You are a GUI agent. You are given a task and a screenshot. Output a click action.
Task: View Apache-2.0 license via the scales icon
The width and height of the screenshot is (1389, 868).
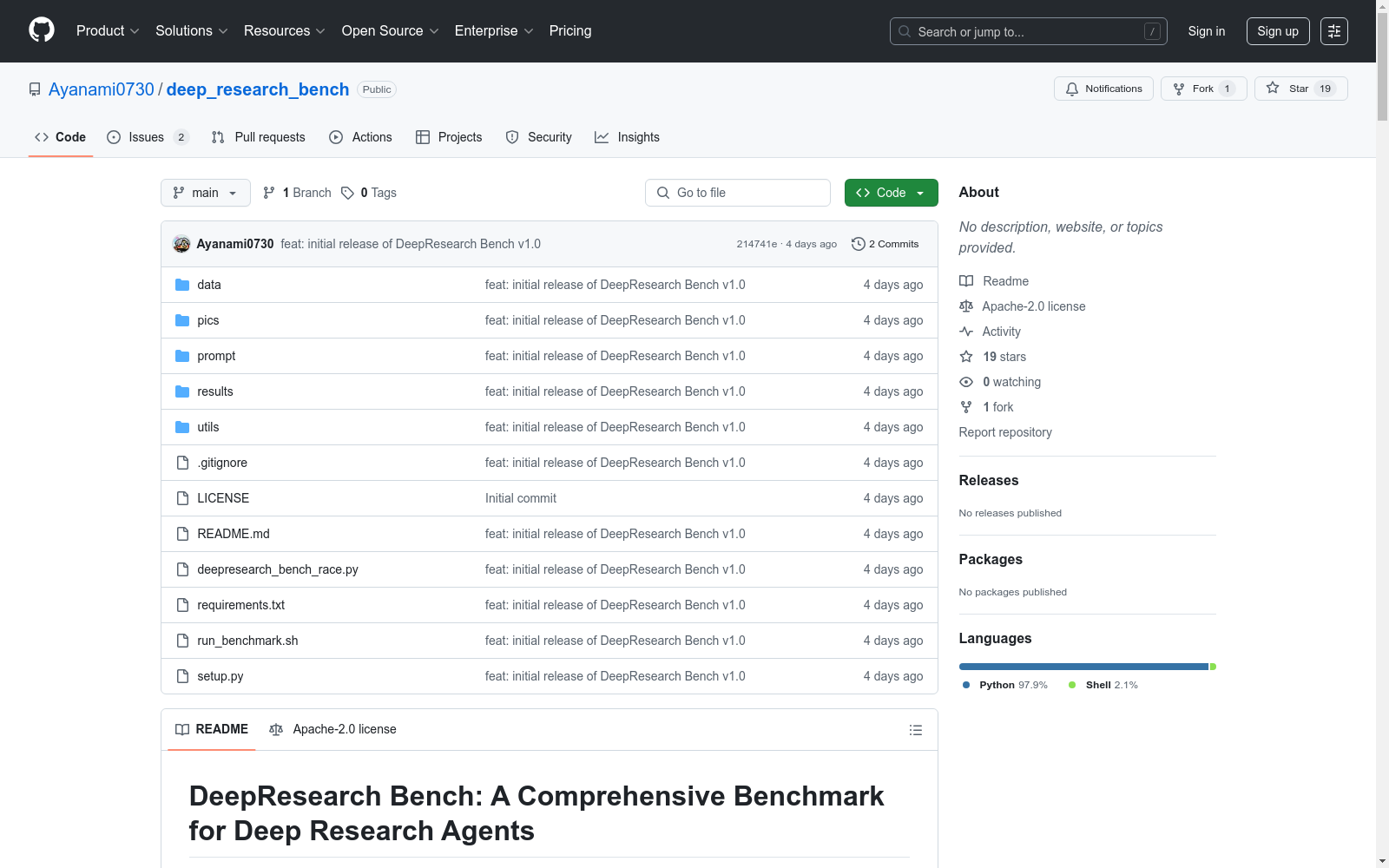tap(966, 306)
